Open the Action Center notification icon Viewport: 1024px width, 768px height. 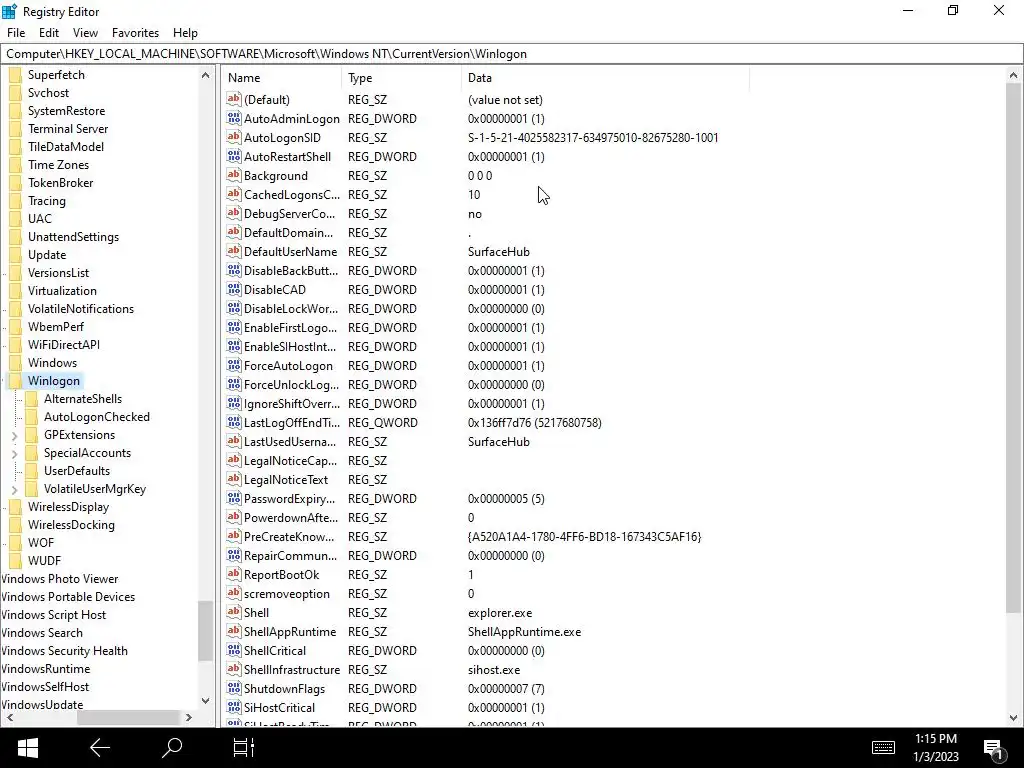click(x=993, y=748)
